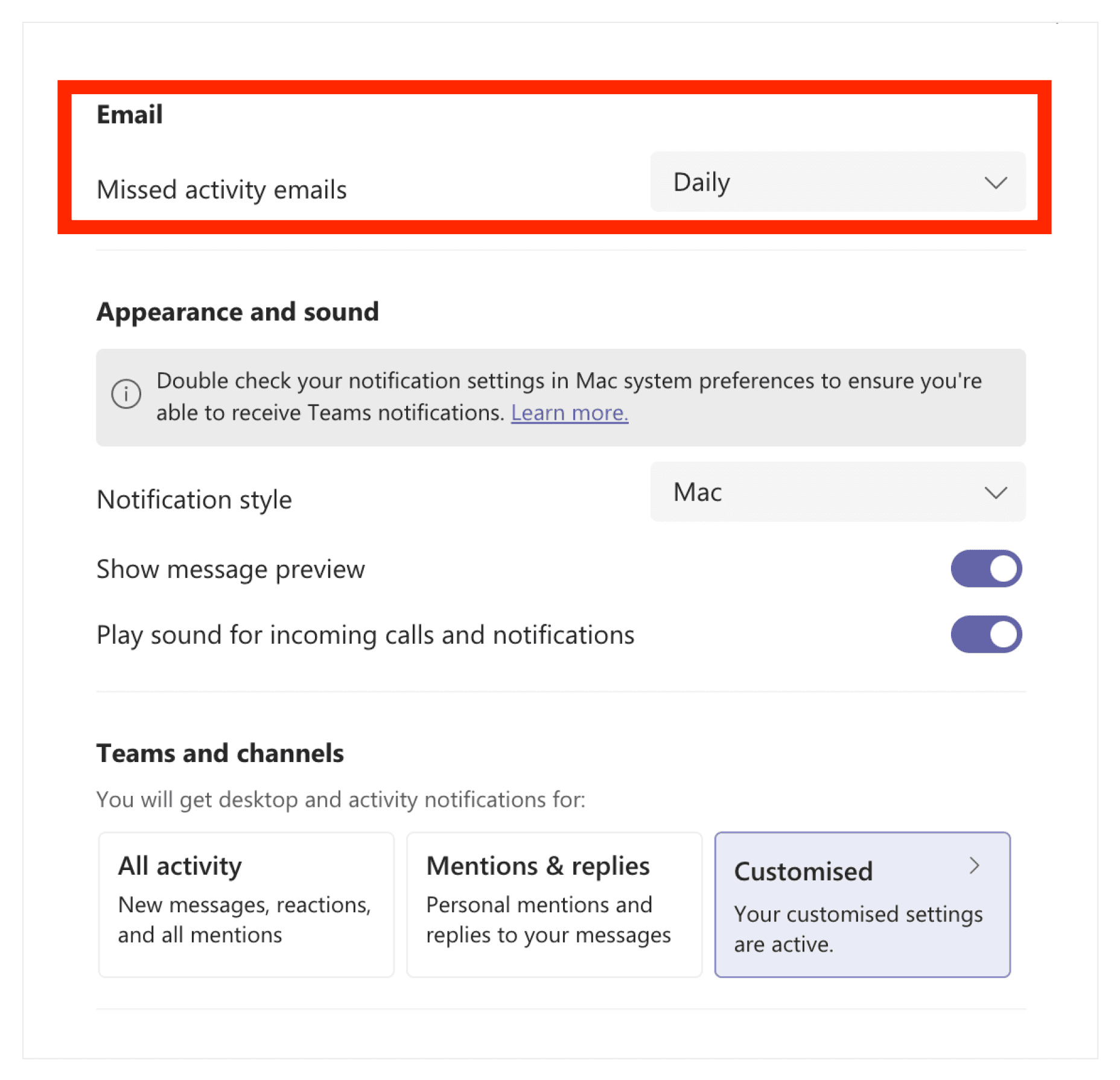Open the Notification style Mac dropdown
Viewport: 1120px width, 1080px height.
(x=836, y=492)
